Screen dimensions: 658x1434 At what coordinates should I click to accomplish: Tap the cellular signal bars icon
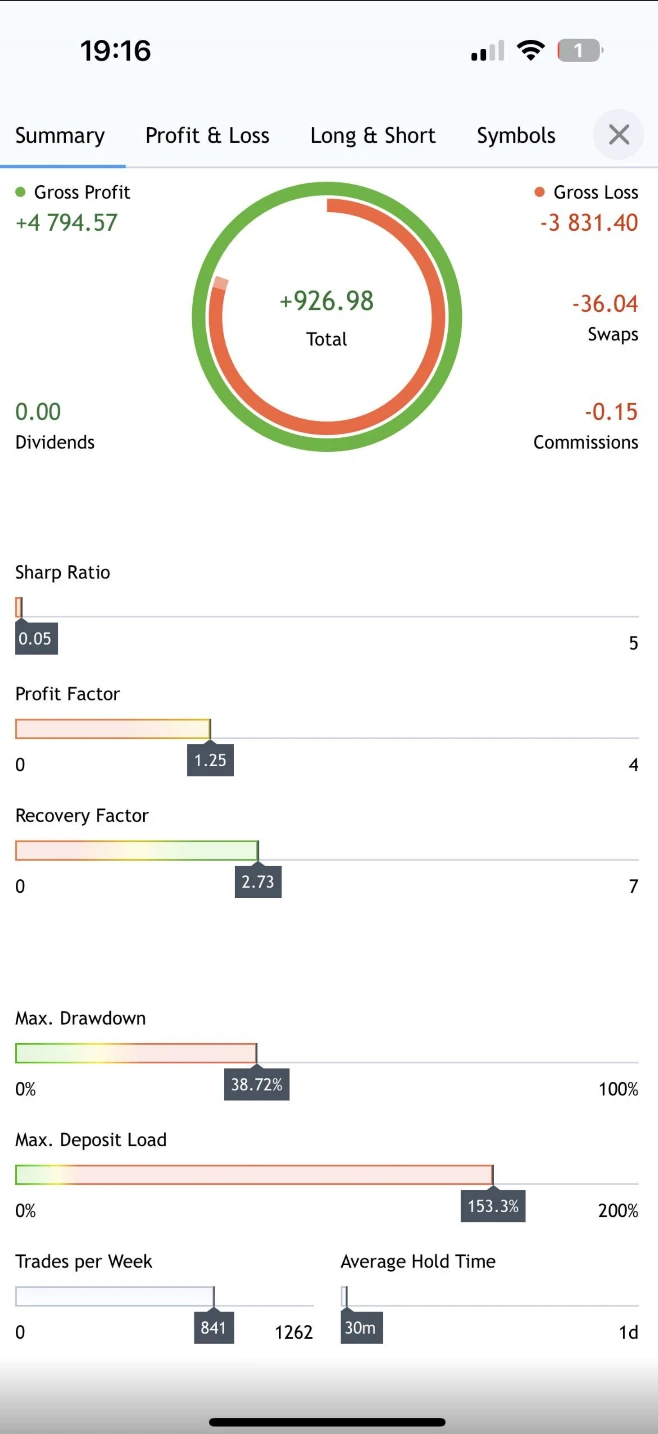[x=487, y=51]
